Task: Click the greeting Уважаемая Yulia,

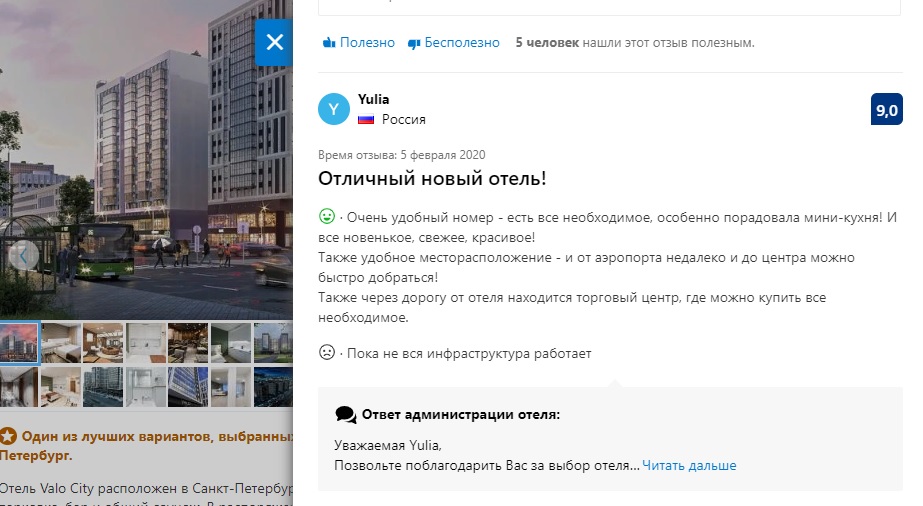Action: 388,445
